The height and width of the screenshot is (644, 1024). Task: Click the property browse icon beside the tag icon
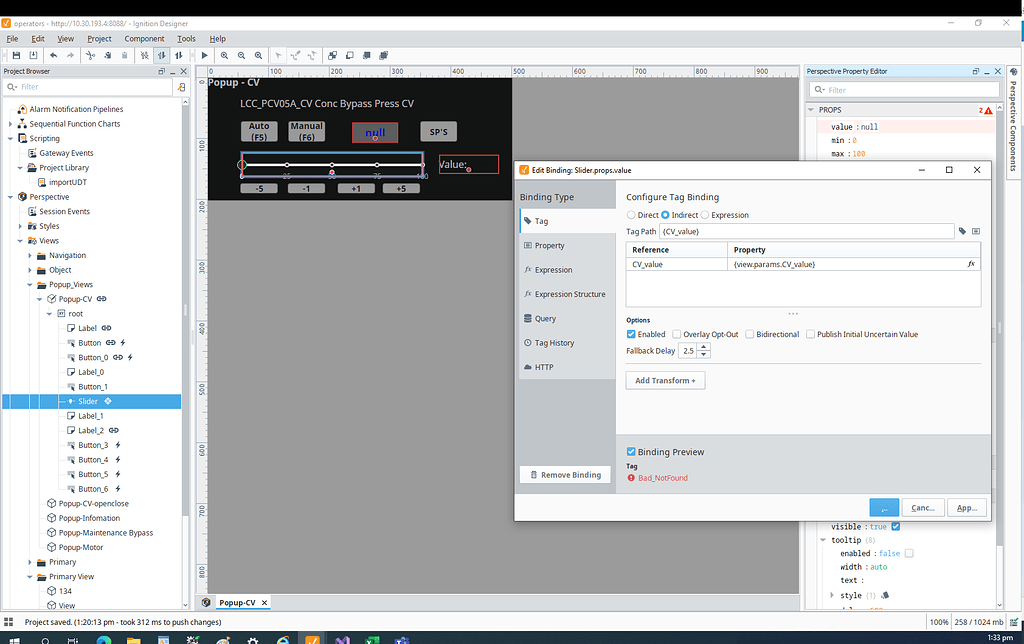click(976, 231)
